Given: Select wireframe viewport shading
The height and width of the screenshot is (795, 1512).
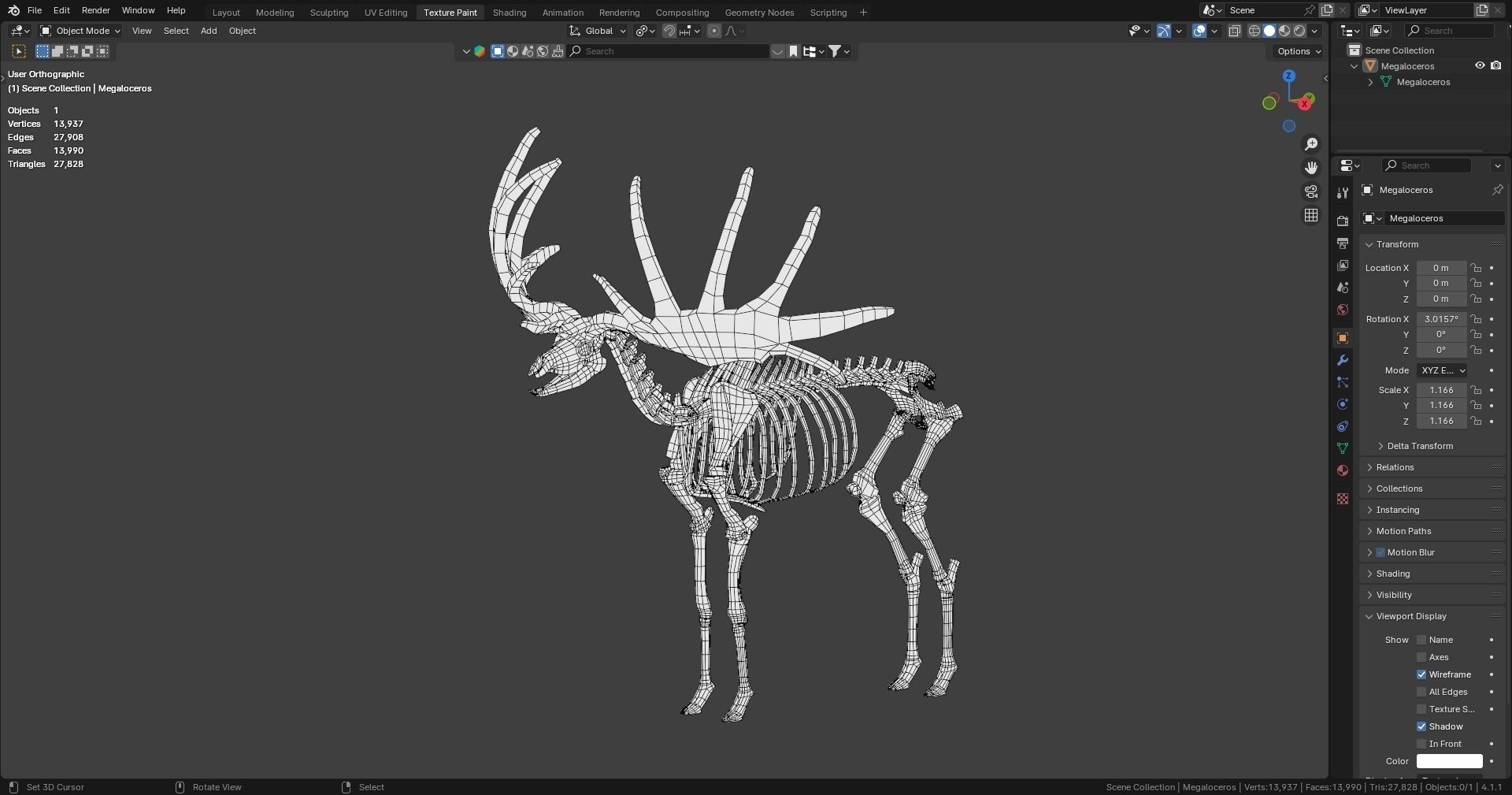Looking at the screenshot, I should tap(1254, 31).
